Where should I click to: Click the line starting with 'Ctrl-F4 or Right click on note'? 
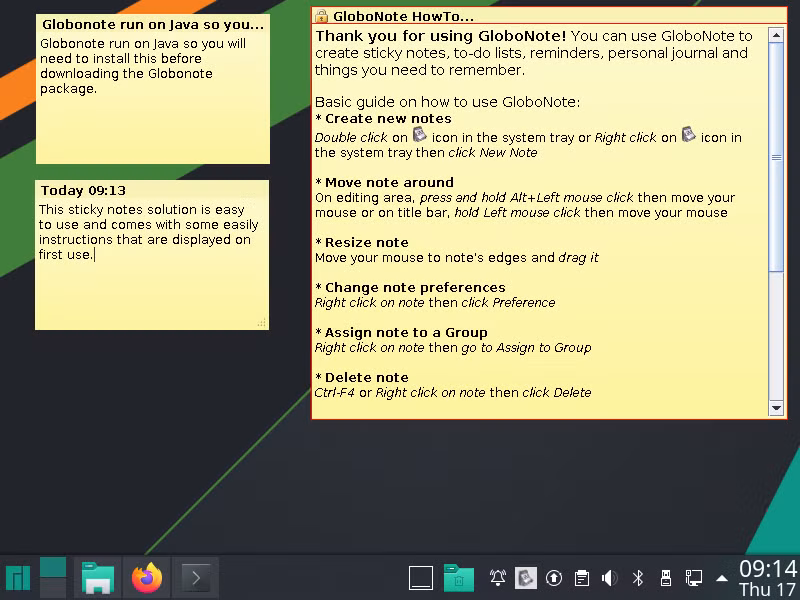click(x=453, y=393)
